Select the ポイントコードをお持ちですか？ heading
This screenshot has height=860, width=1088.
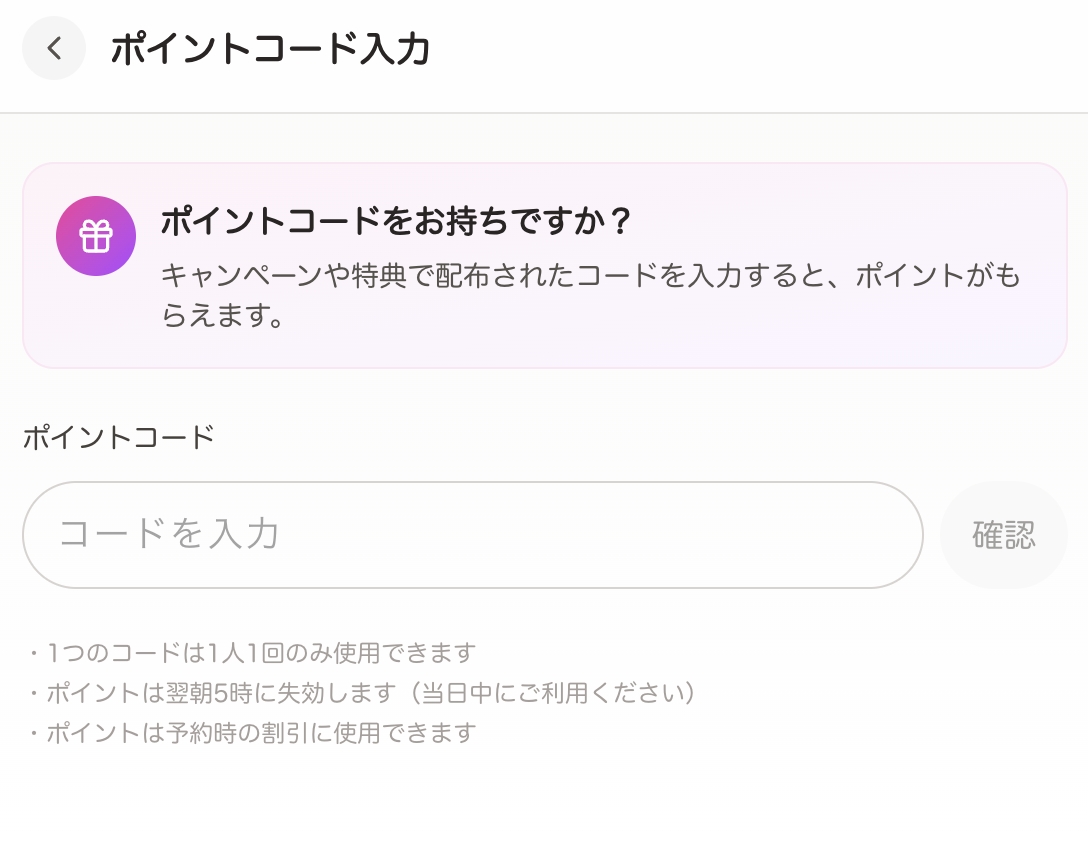[397, 222]
